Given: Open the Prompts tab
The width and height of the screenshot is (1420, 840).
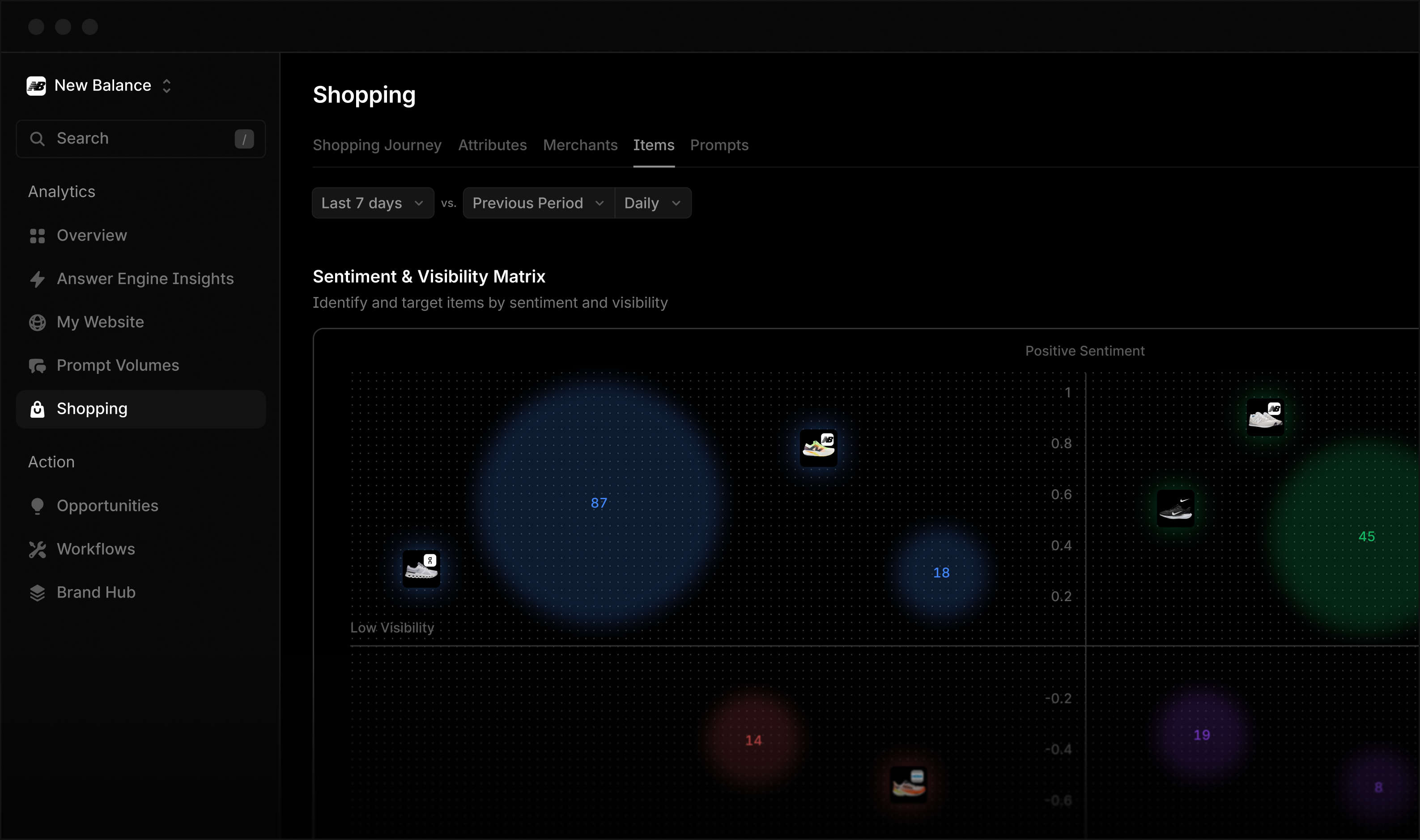Looking at the screenshot, I should [x=719, y=145].
